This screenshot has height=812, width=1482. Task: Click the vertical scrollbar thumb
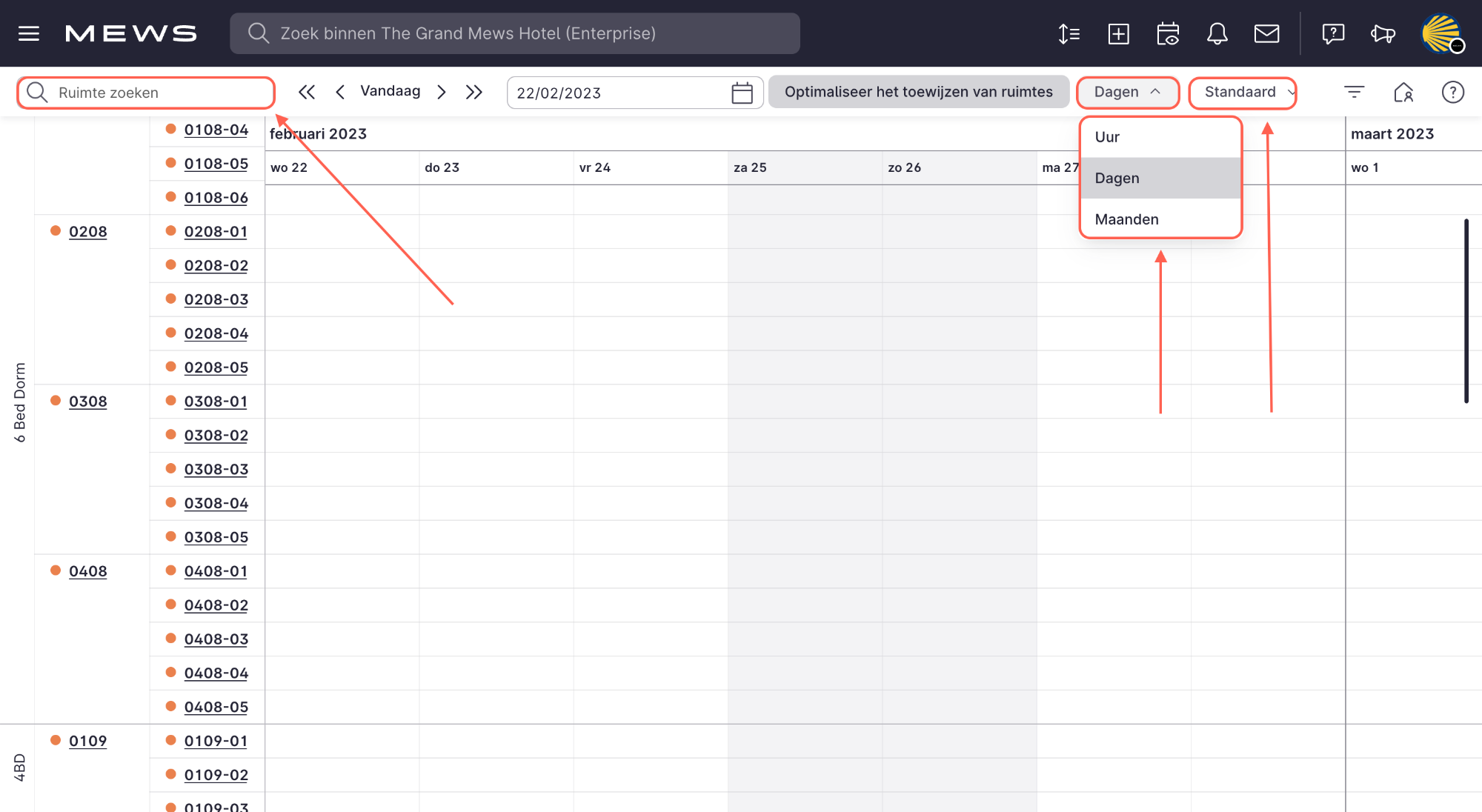point(1466,311)
